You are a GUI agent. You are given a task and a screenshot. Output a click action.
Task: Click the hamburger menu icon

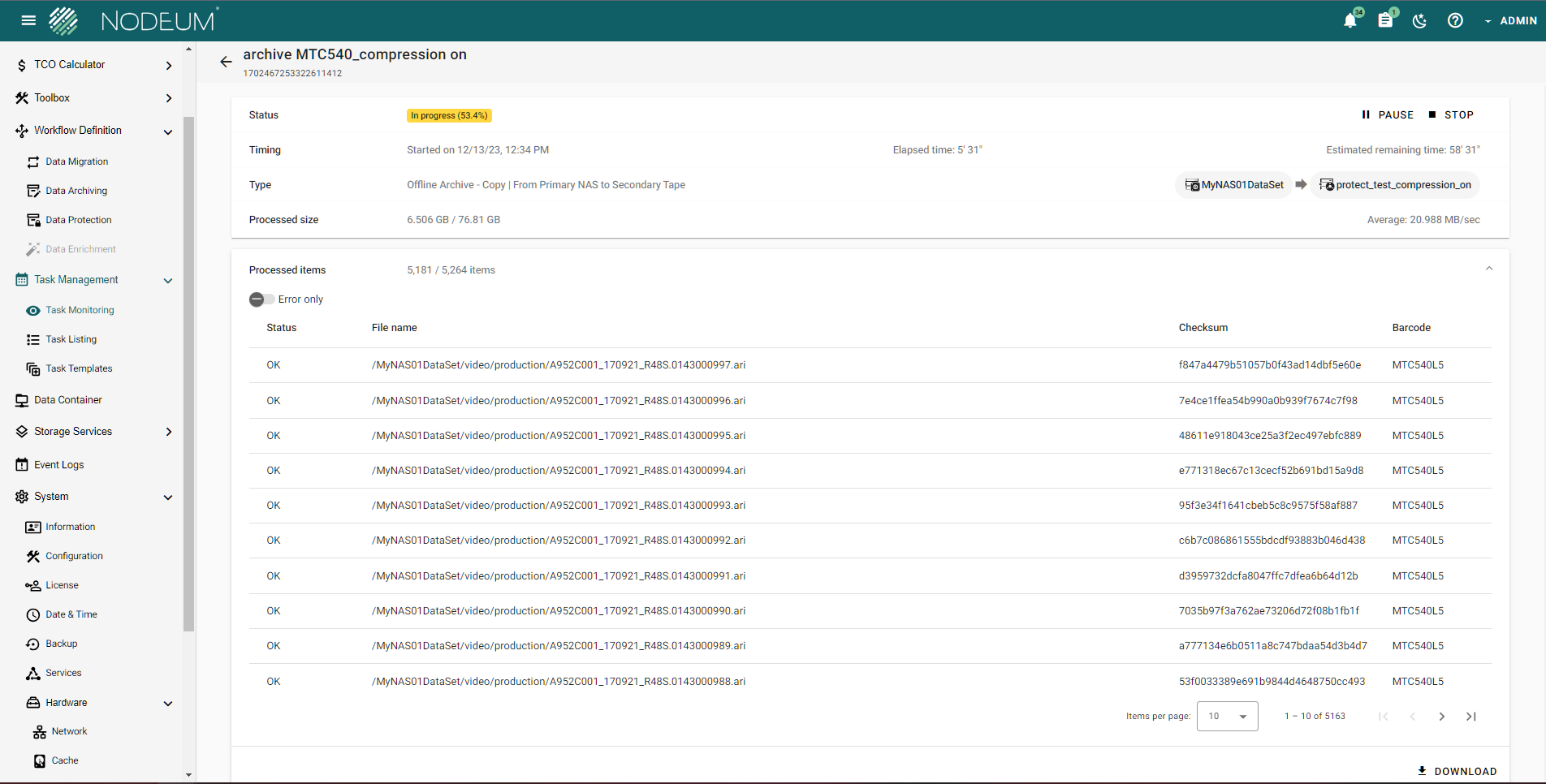[28, 20]
